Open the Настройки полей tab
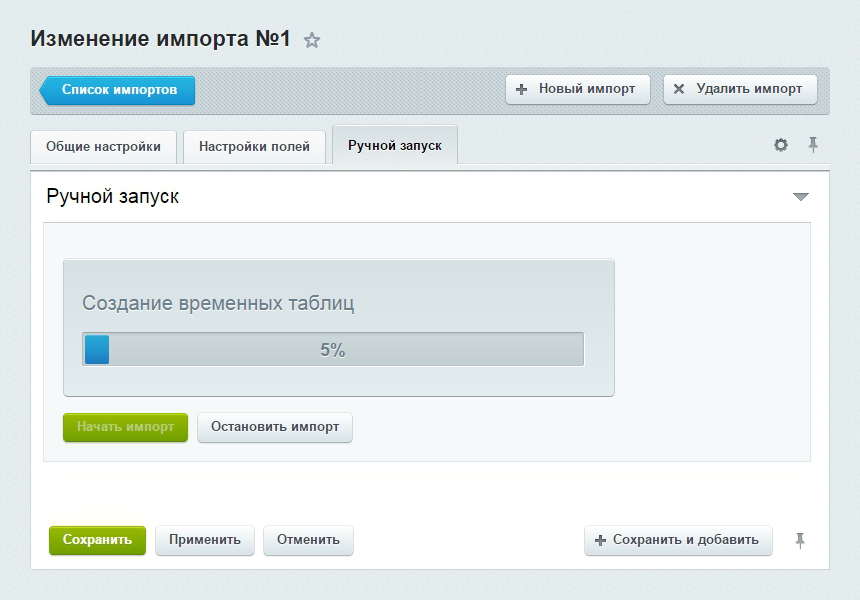 pos(254,146)
